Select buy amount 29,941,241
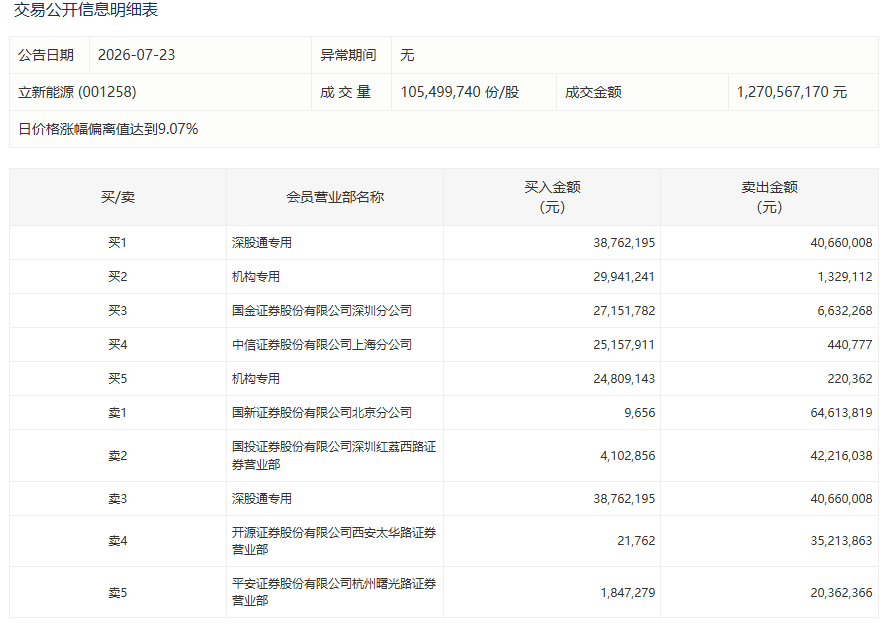 [624, 277]
